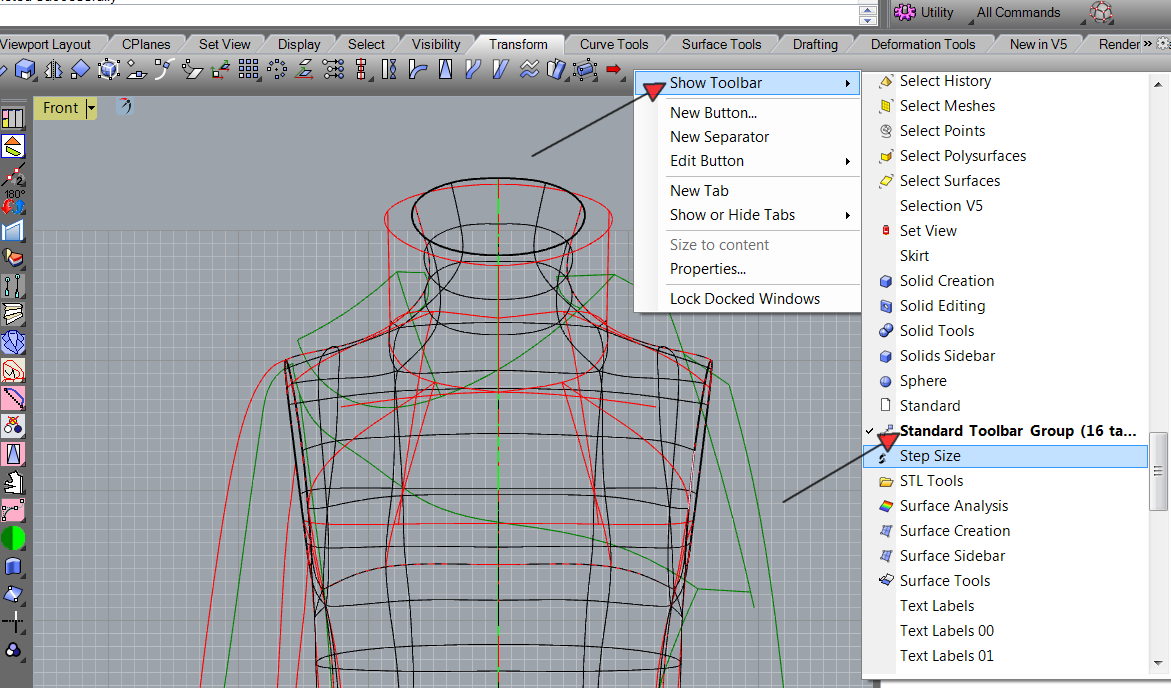Open the Surface Tools tab
The width and height of the screenshot is (1171, 688).
tap(721, 44)
